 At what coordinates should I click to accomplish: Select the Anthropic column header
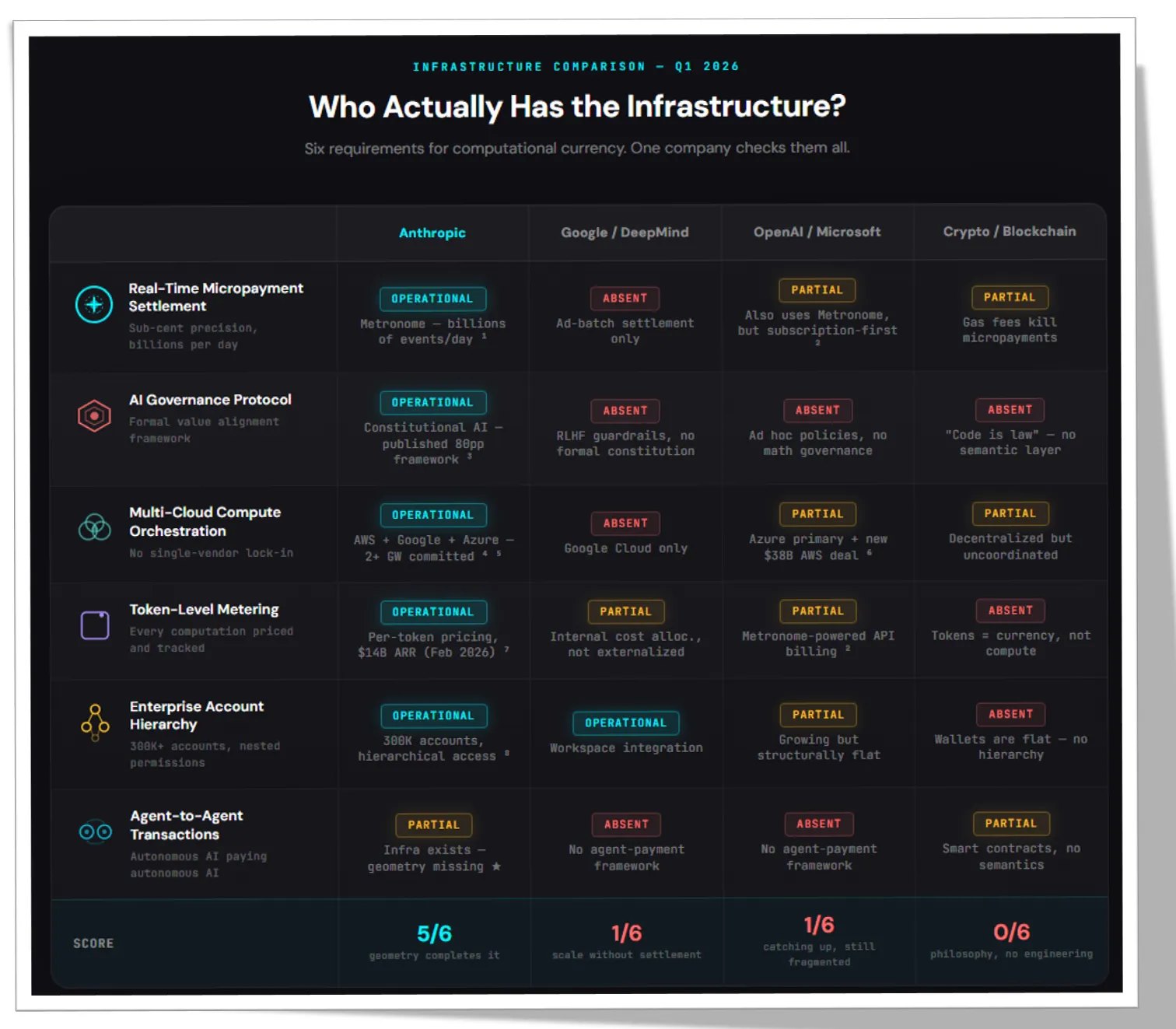432,233
